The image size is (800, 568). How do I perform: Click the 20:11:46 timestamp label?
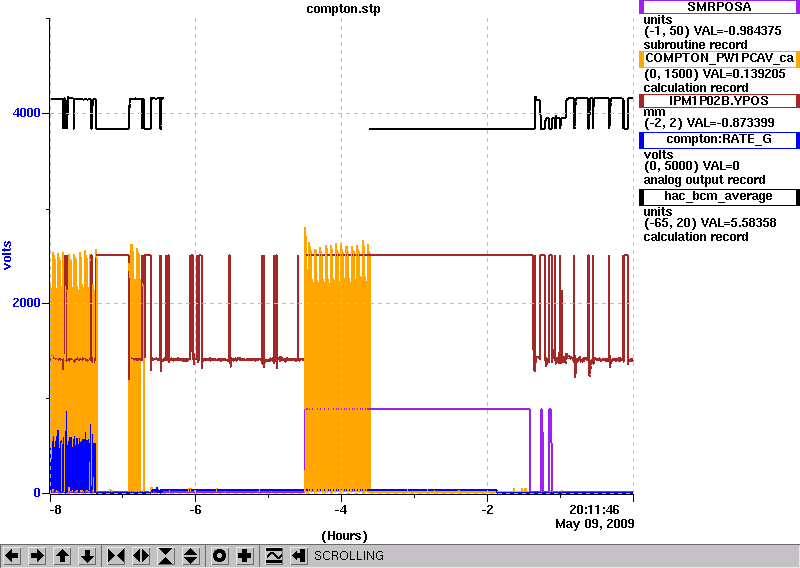click(x=594, y=509)
